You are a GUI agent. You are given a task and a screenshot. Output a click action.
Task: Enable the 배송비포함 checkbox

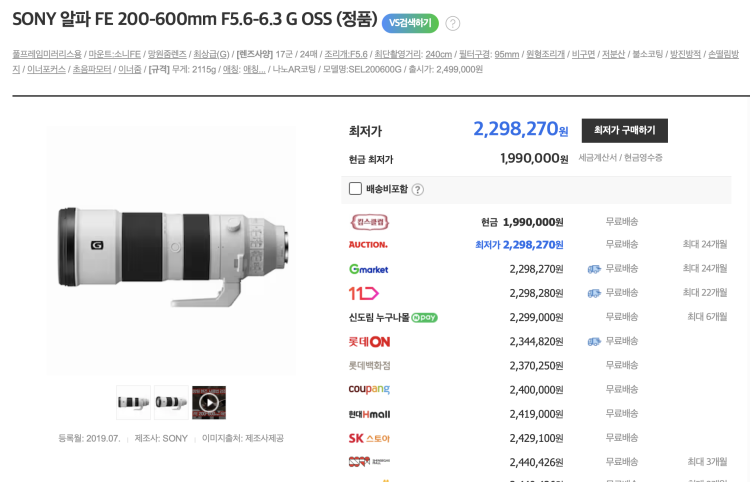(355, 188)
